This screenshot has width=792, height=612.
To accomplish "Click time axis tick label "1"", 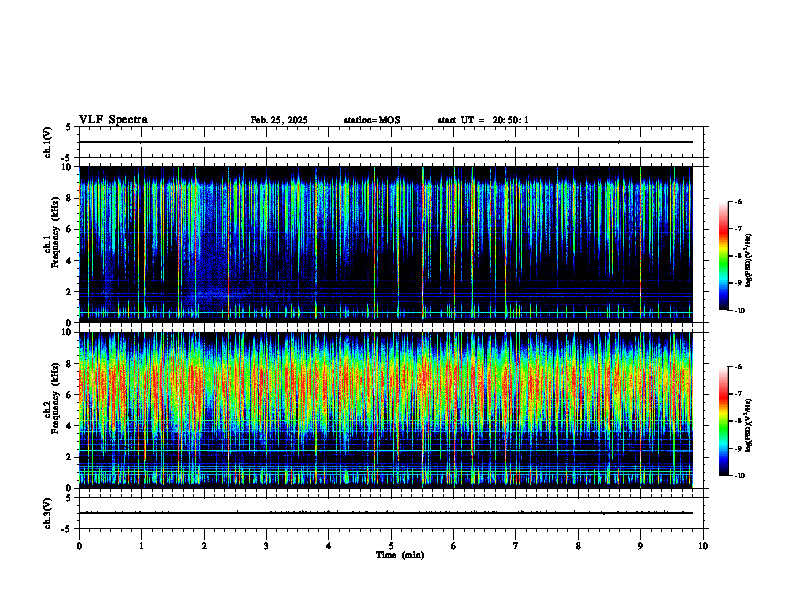I will (141, 546).
